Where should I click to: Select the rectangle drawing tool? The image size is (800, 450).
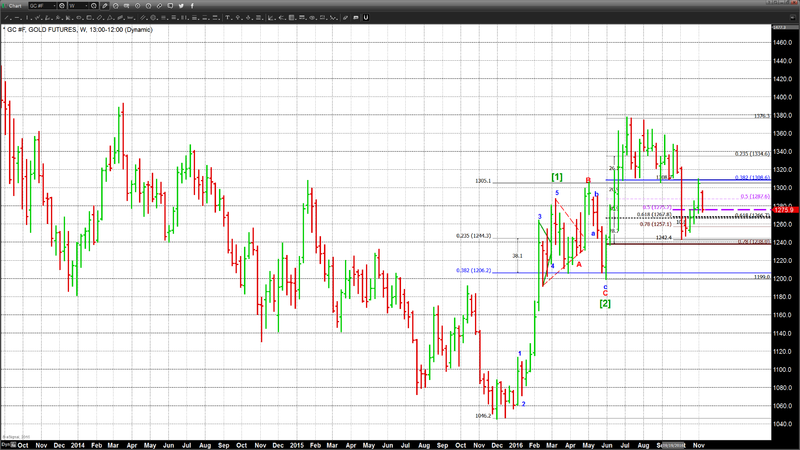point(89,17)
